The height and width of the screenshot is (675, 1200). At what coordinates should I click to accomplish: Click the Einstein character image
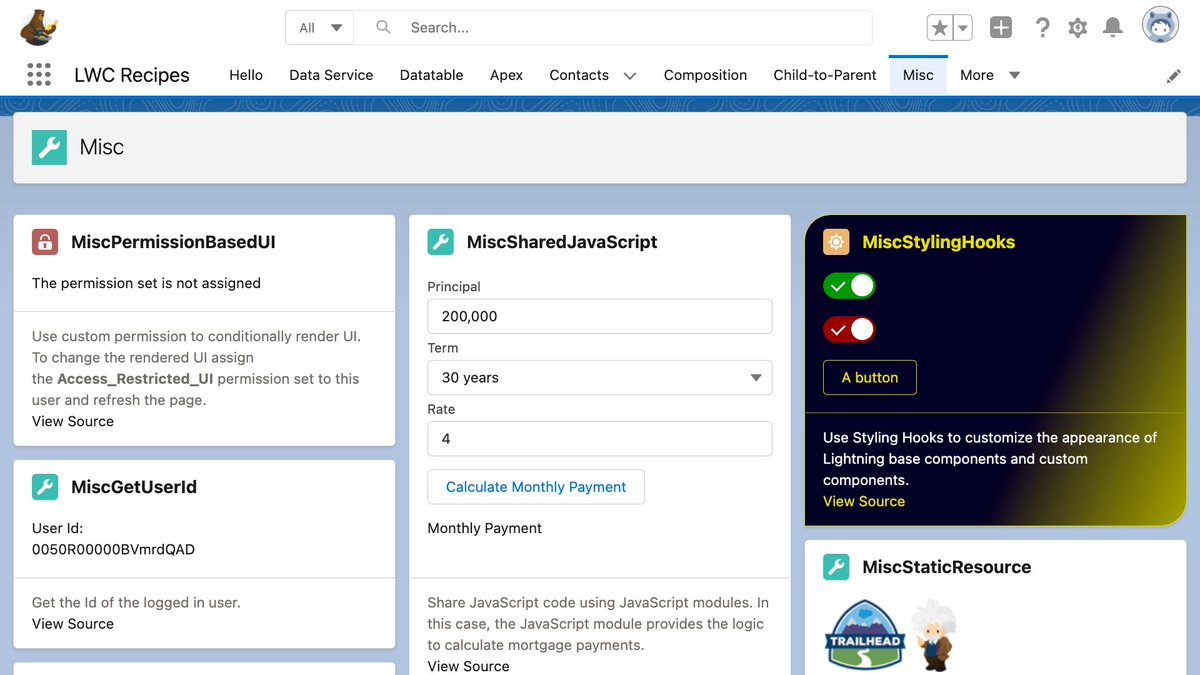coord(935,635)
